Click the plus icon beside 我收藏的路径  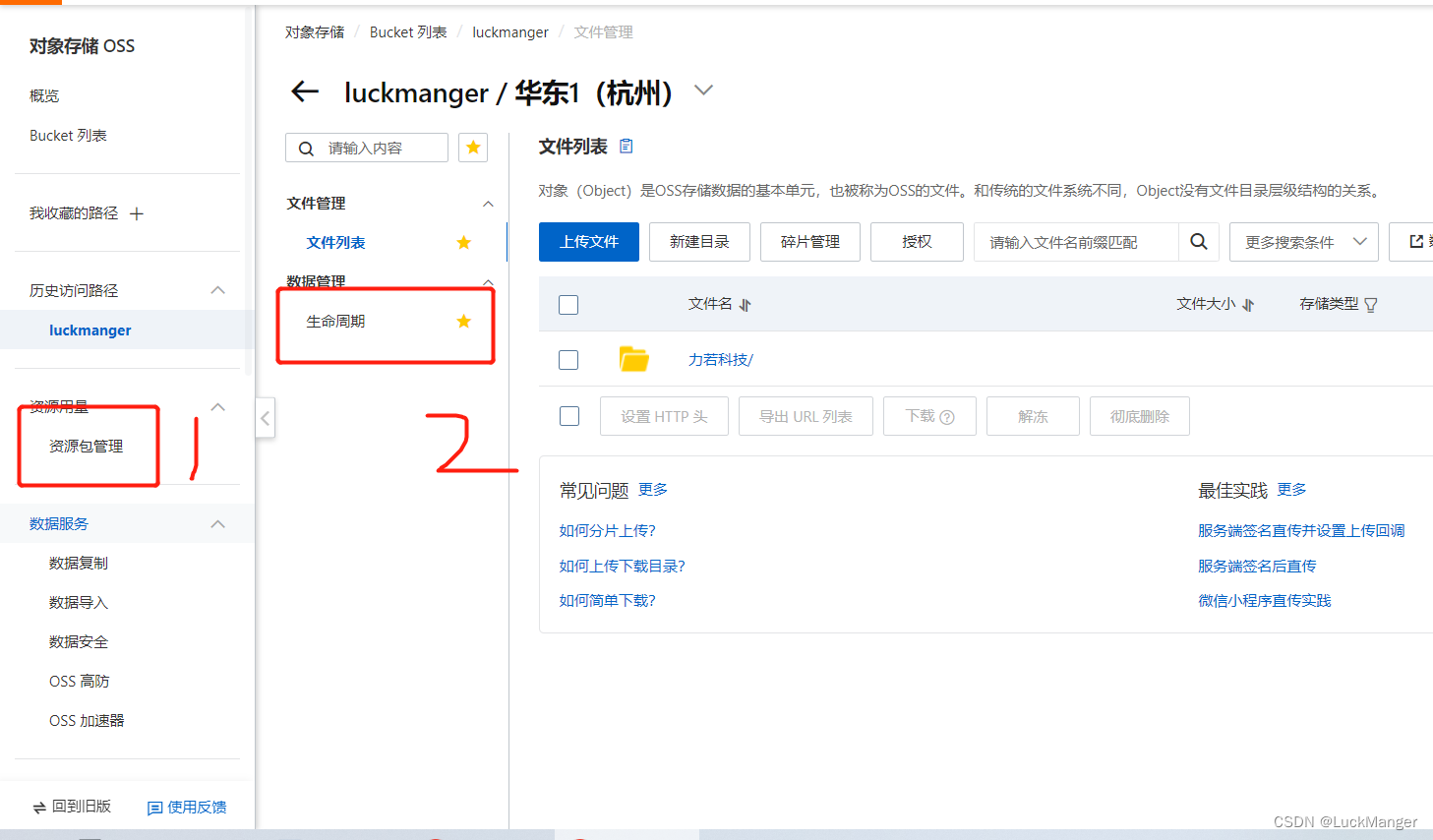point(137,213)
